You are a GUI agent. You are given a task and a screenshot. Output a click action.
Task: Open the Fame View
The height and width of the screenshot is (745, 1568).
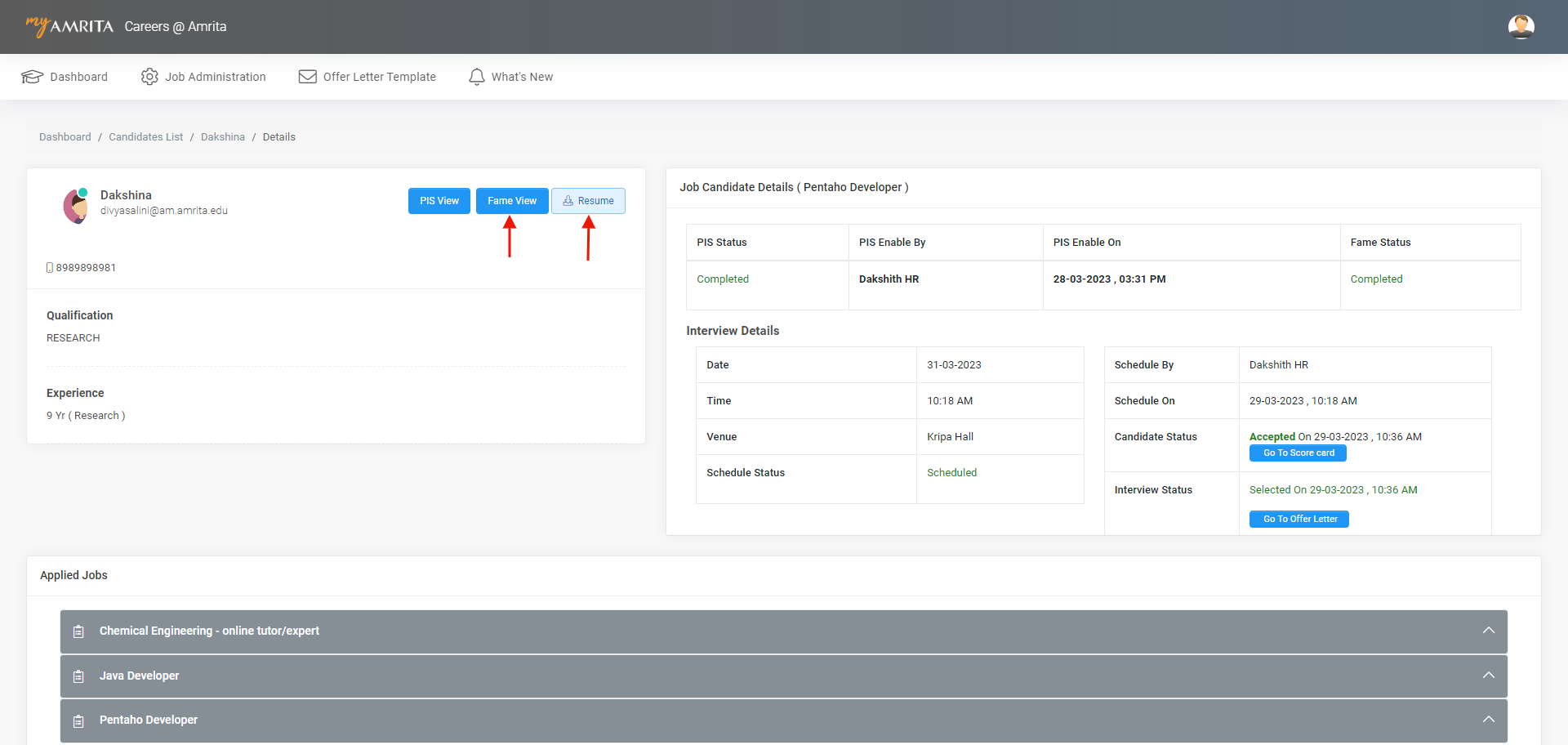[x=512, y=201]
